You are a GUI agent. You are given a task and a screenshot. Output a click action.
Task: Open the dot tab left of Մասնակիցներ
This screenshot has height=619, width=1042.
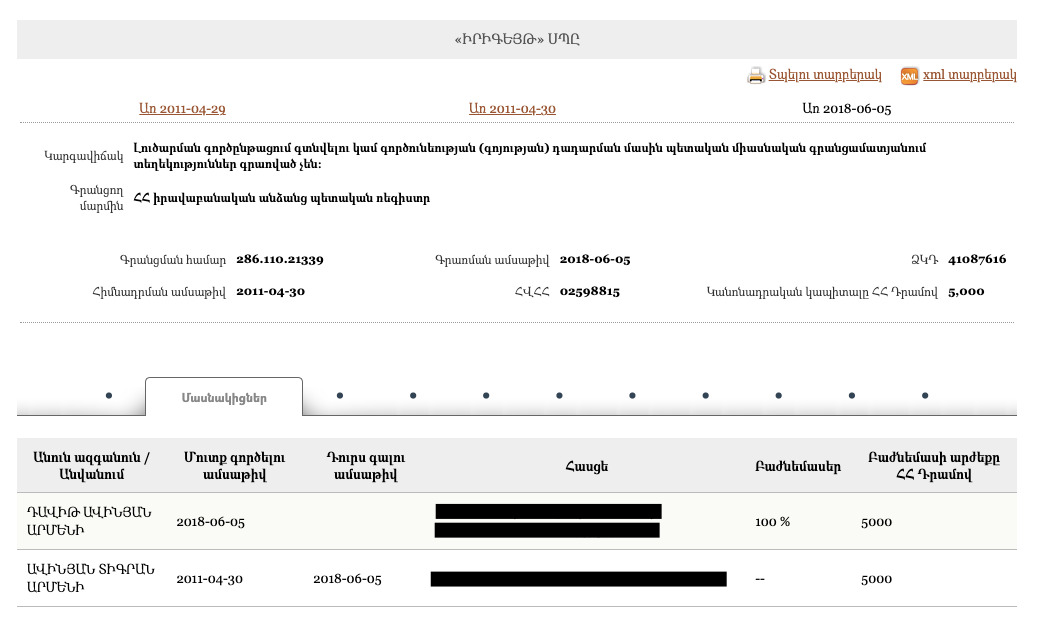109,396
